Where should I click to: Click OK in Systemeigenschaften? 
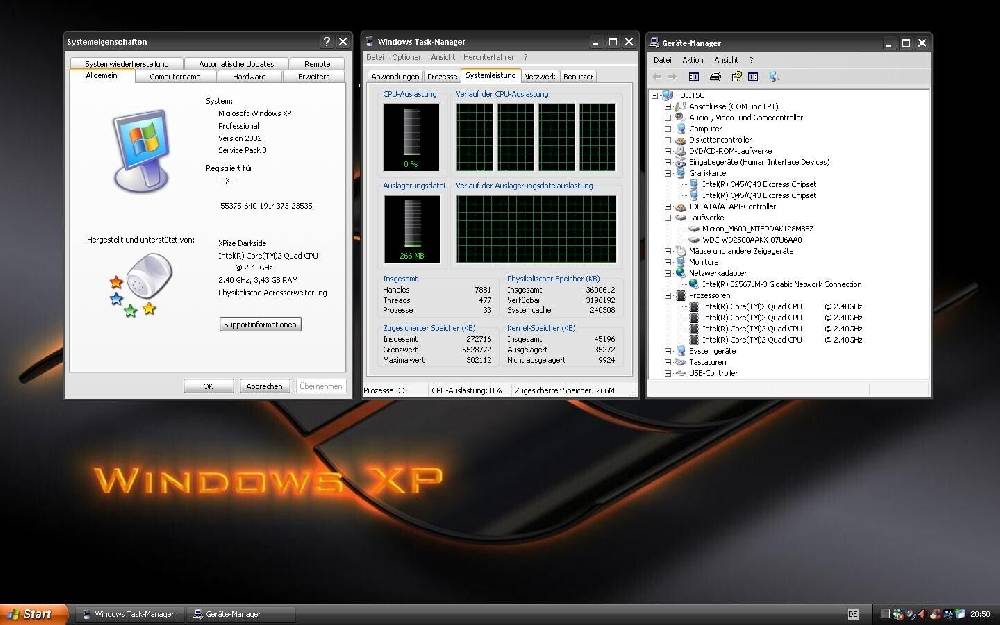pos(208,386)
